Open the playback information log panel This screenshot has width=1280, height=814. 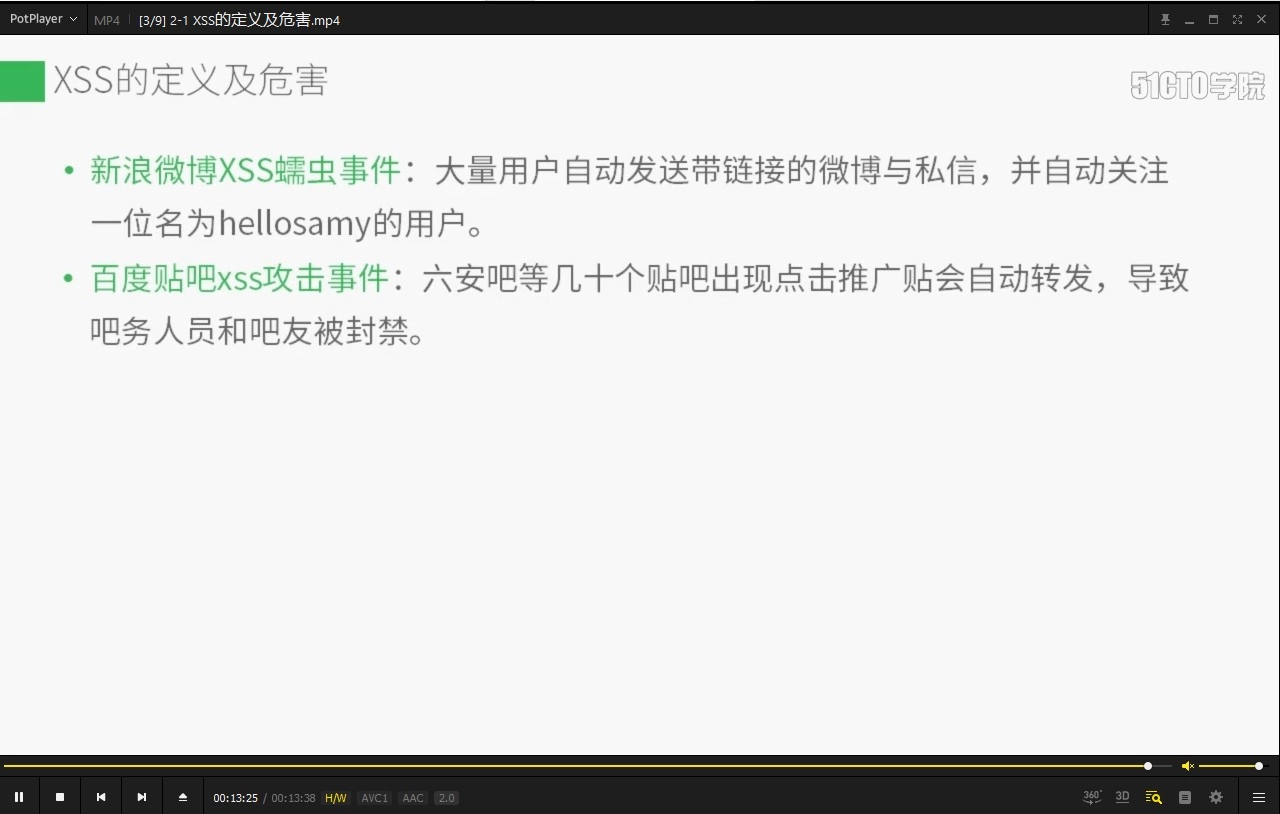[1184, 797]
